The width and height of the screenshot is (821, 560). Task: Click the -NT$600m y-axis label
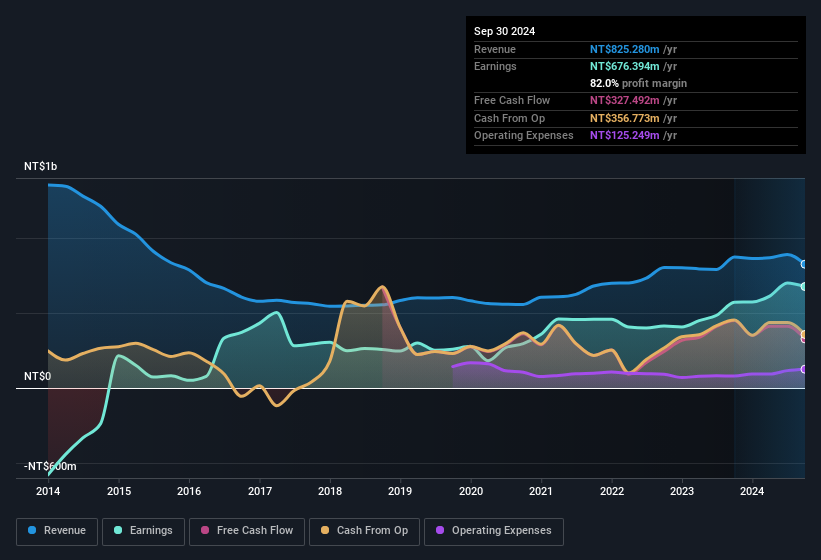[x=50, y=466]
